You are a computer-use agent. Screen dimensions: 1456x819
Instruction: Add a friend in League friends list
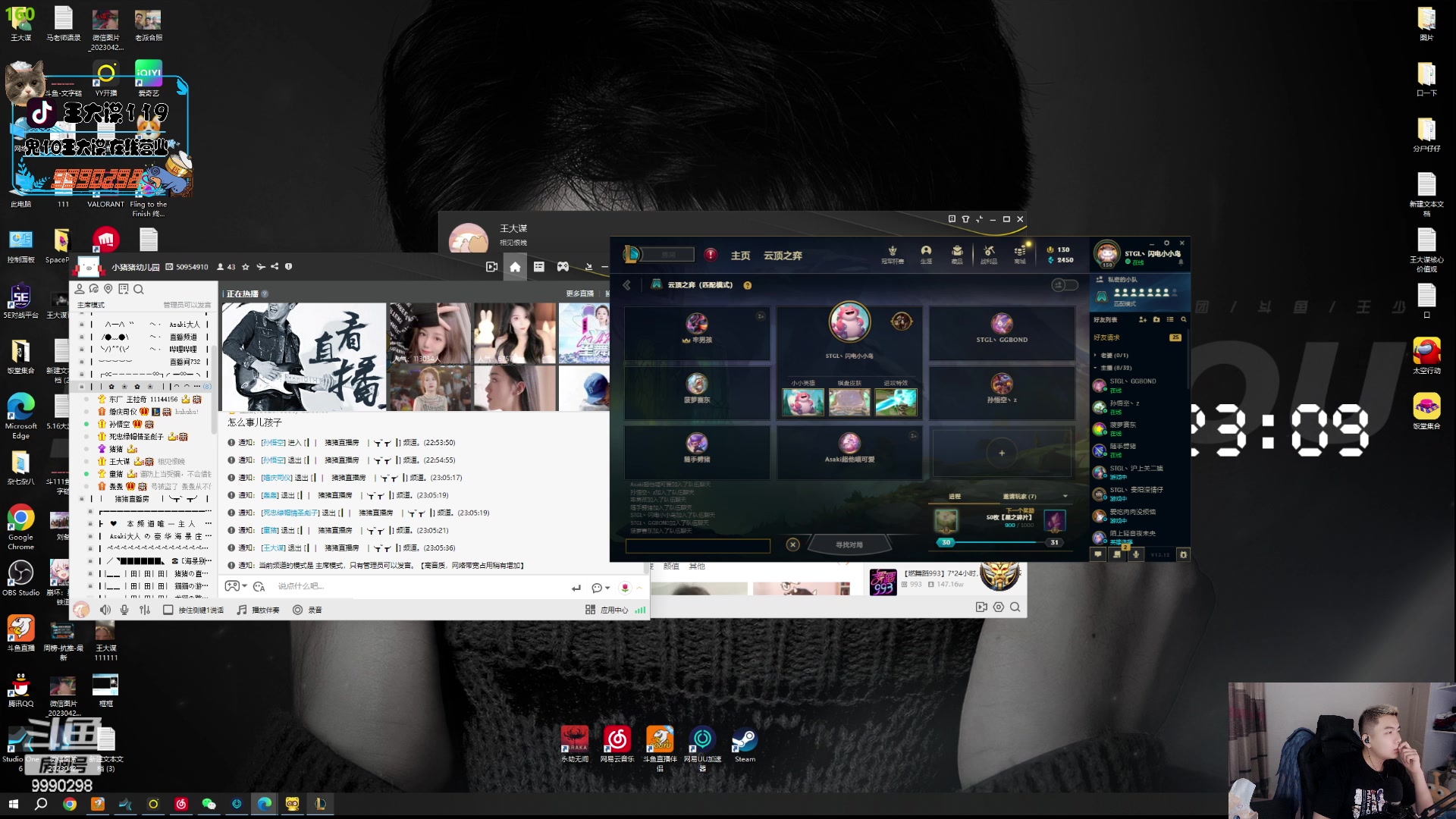tap(1143, 319)
